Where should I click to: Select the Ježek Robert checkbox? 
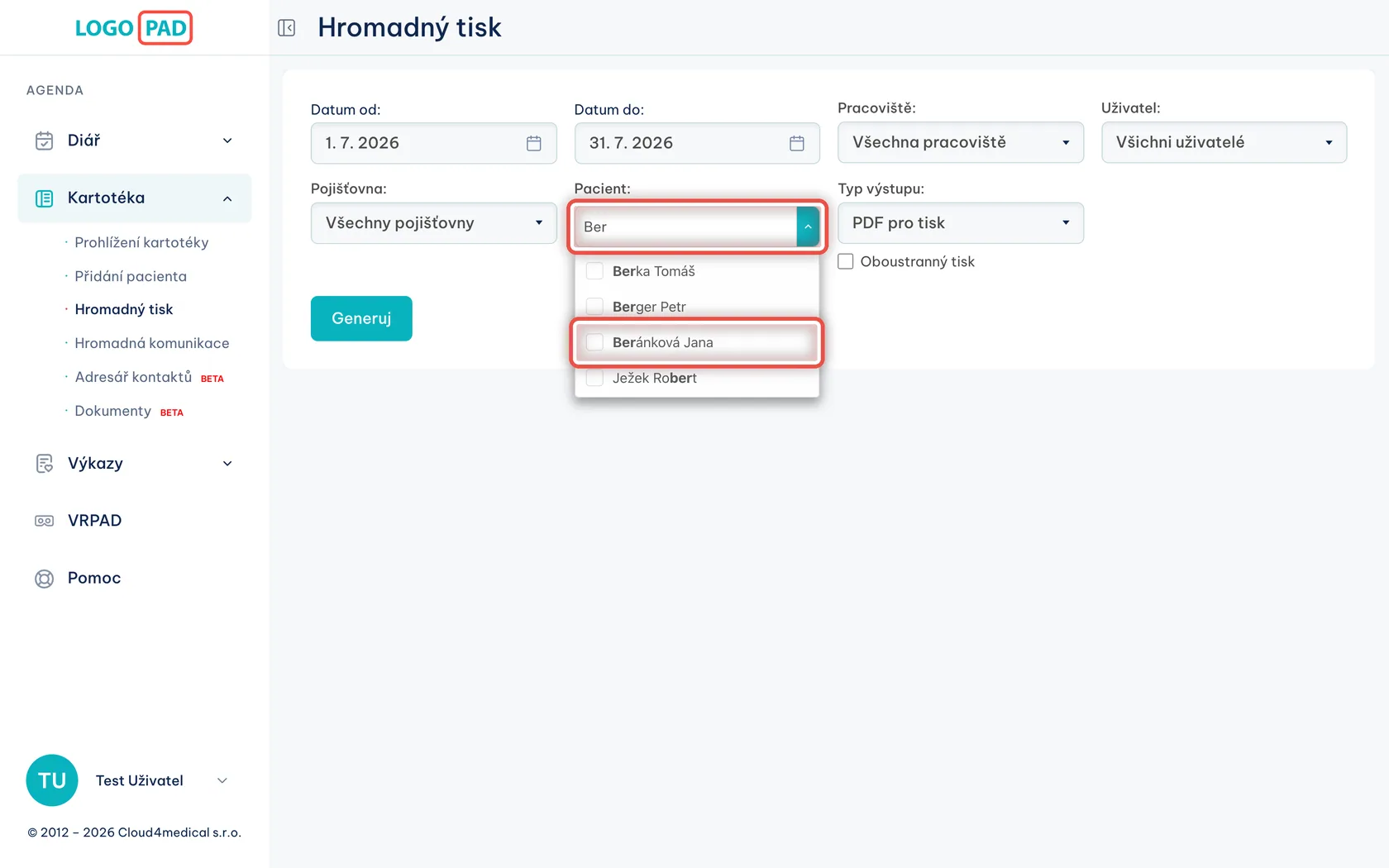594,378
